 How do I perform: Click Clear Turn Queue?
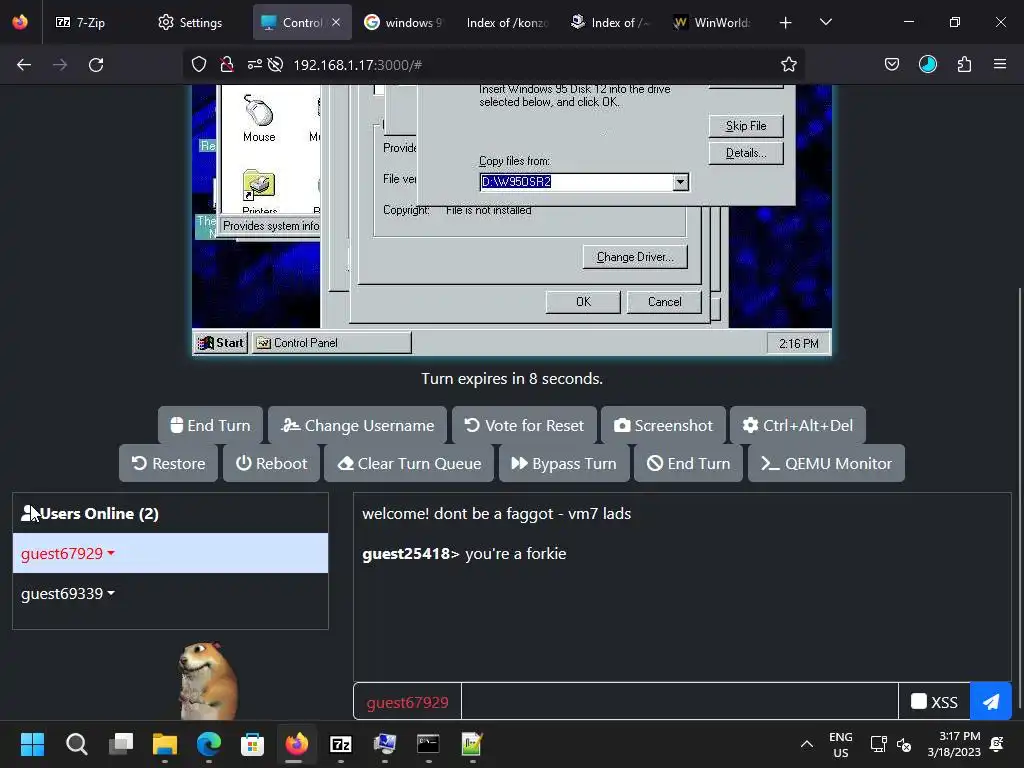click(409, 464)
